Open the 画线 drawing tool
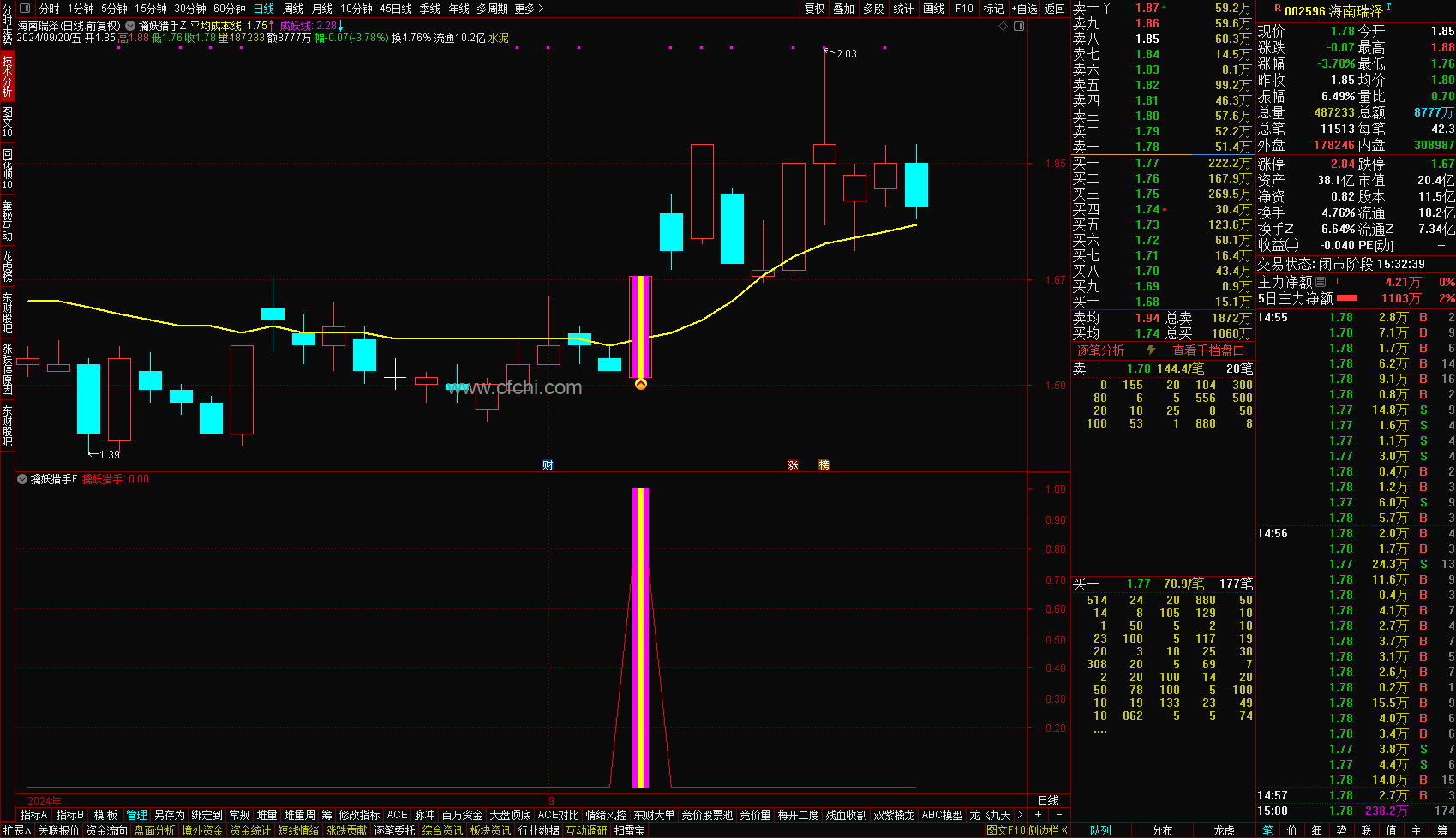 934,9
